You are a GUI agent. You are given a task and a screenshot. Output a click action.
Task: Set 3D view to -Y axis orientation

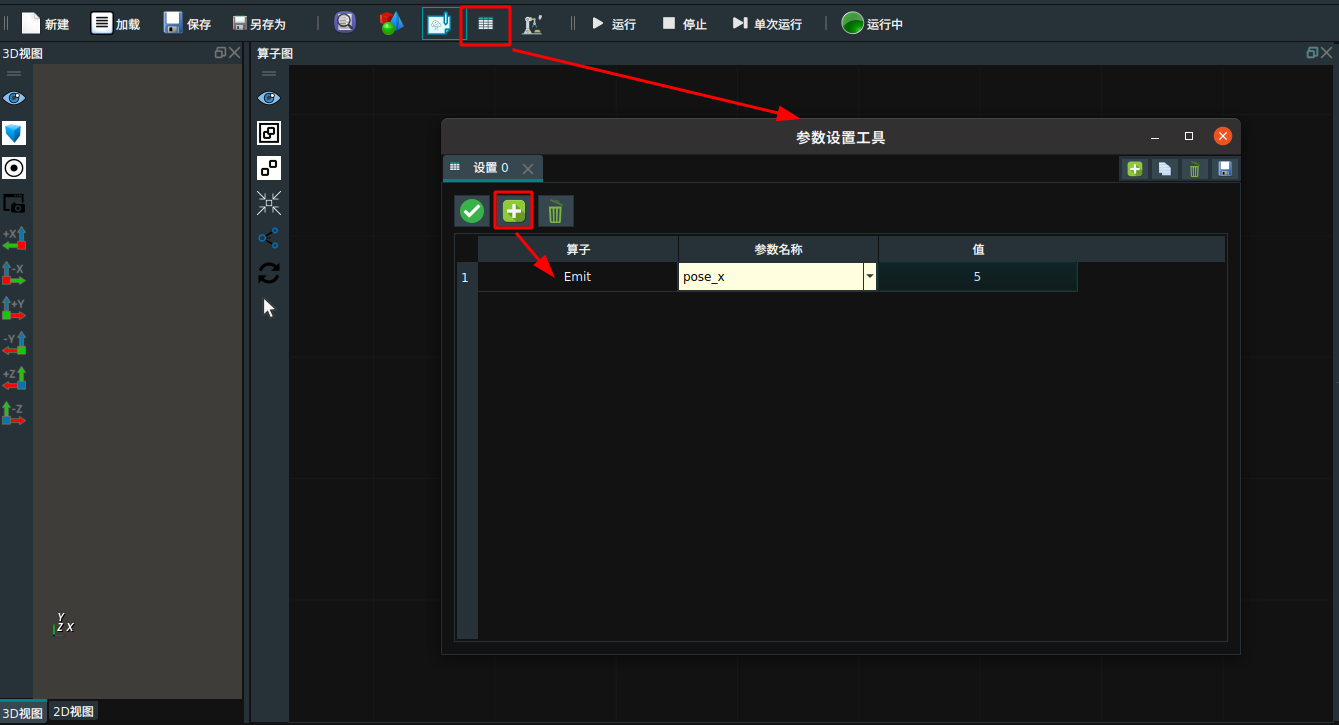click(x=14, y=343)
